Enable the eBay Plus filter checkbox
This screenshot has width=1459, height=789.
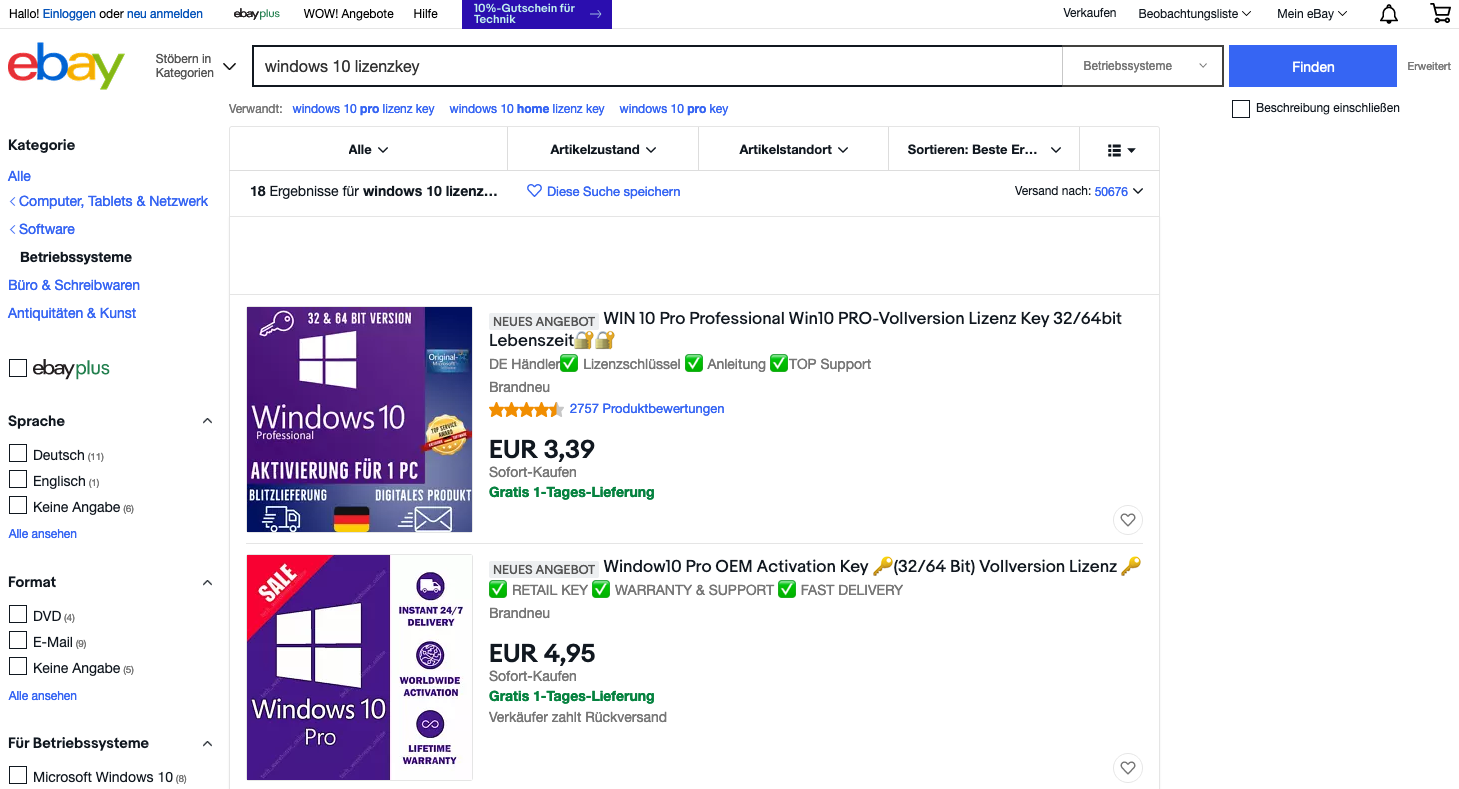pyautogui.click(x=18, y=369)
